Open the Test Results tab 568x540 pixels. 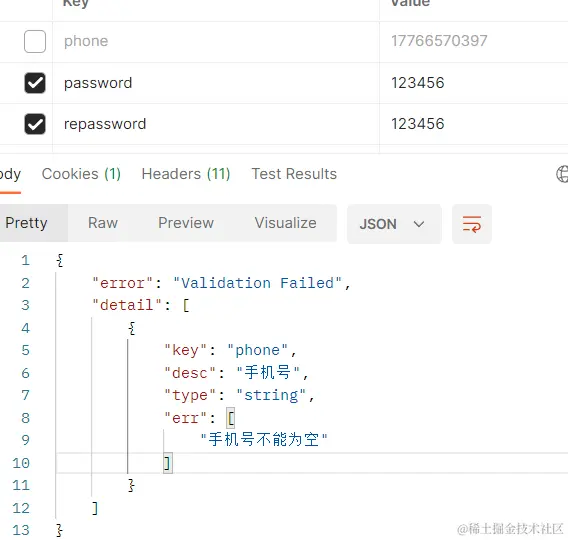pos(294,174)
